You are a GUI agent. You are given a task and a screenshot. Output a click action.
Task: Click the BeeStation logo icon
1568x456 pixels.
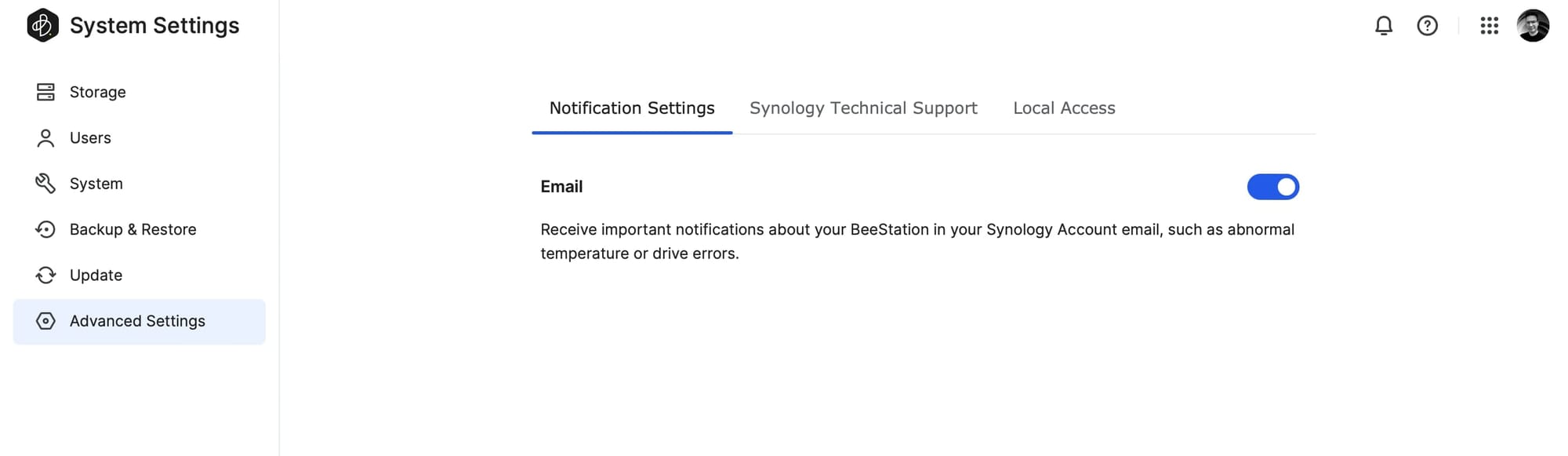click(42, 25)
